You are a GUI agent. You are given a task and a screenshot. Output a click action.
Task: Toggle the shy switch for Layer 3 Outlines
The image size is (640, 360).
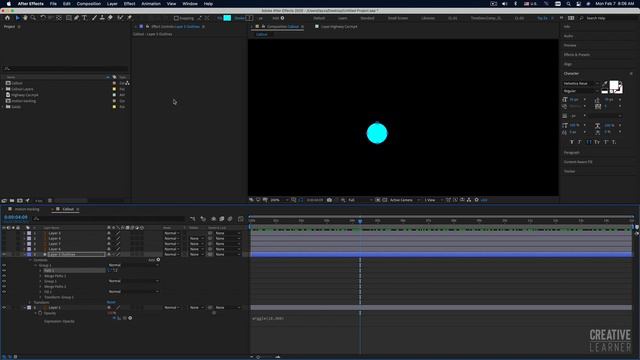click(x=109, y=254)
